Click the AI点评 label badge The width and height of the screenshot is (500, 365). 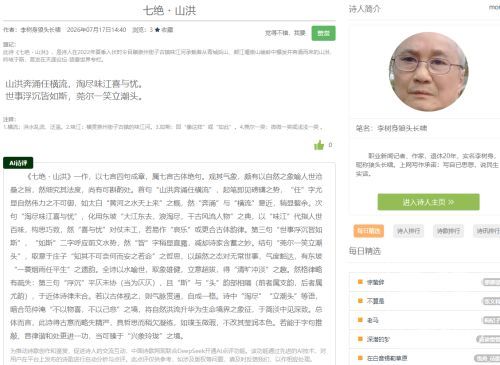pyautogui.click(x=18, y=163)
